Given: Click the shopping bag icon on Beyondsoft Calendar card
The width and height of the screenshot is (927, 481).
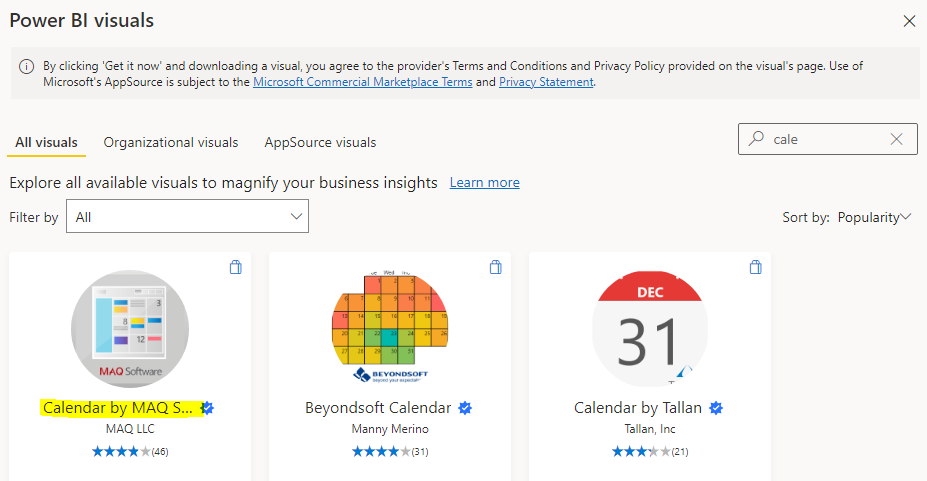Looking at the screenshot, I should [x=495, y=267].
